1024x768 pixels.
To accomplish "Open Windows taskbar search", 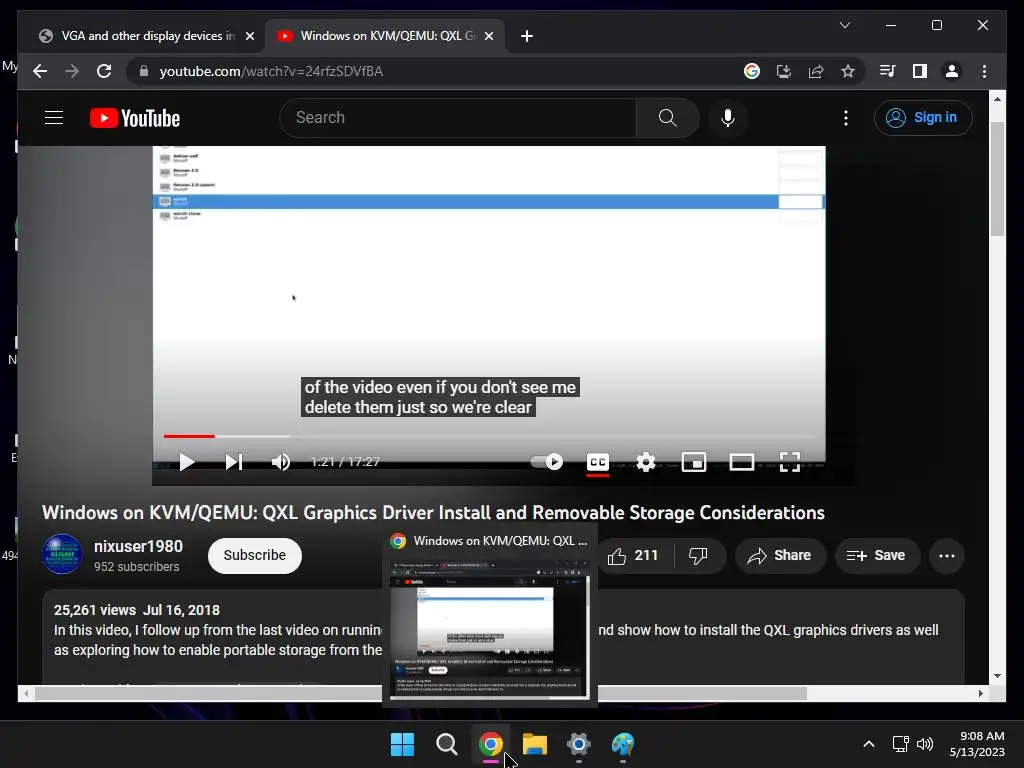I will pos(447,744).
